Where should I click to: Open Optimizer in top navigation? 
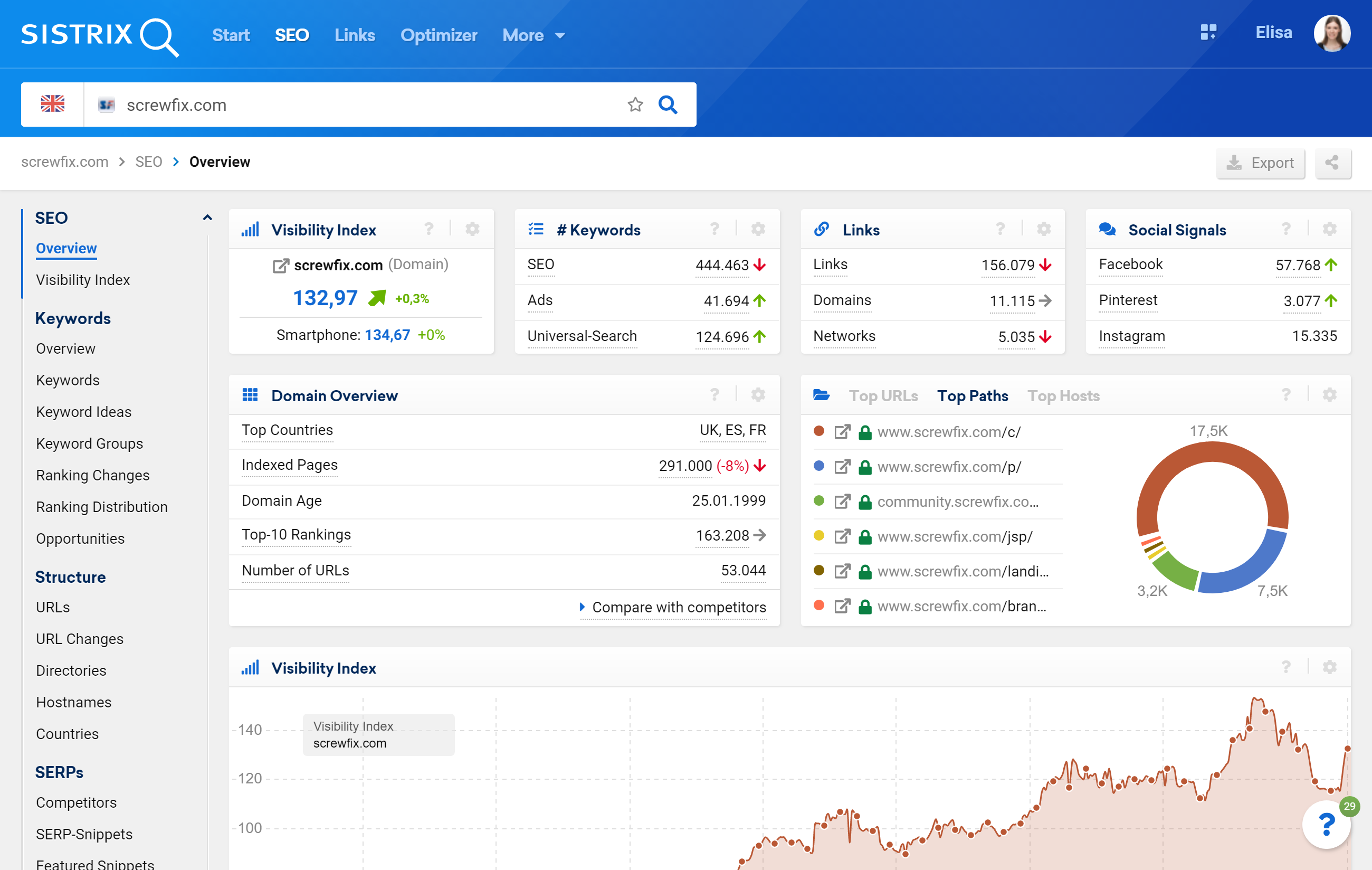pyautogui.click(x=439, y=35)
